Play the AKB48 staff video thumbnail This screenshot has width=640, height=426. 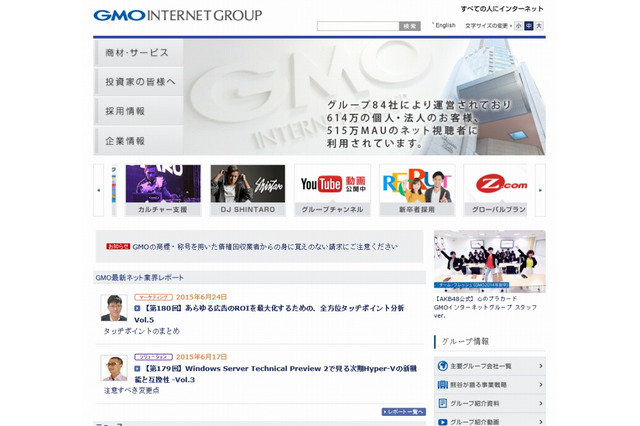coord(490,261)
